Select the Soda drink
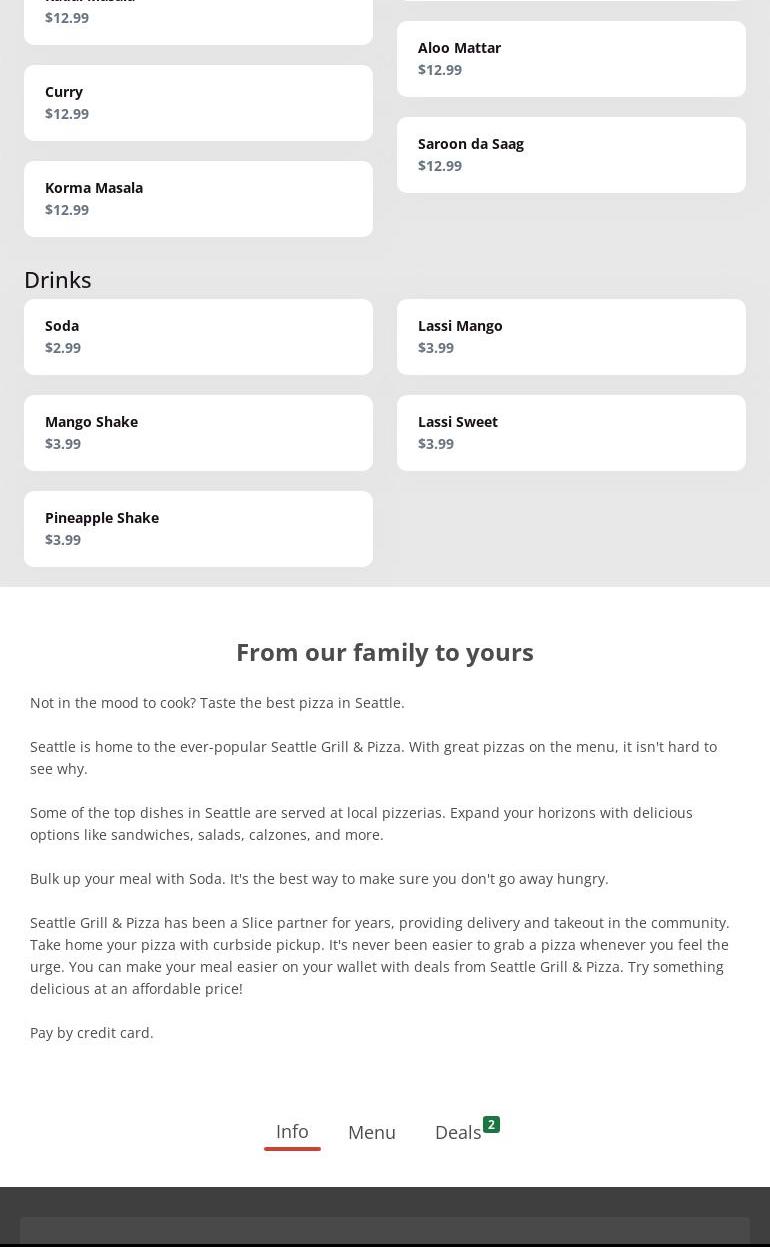Image resolution: width=770 pixels, height=1247 pixels. tap(198, 337)
